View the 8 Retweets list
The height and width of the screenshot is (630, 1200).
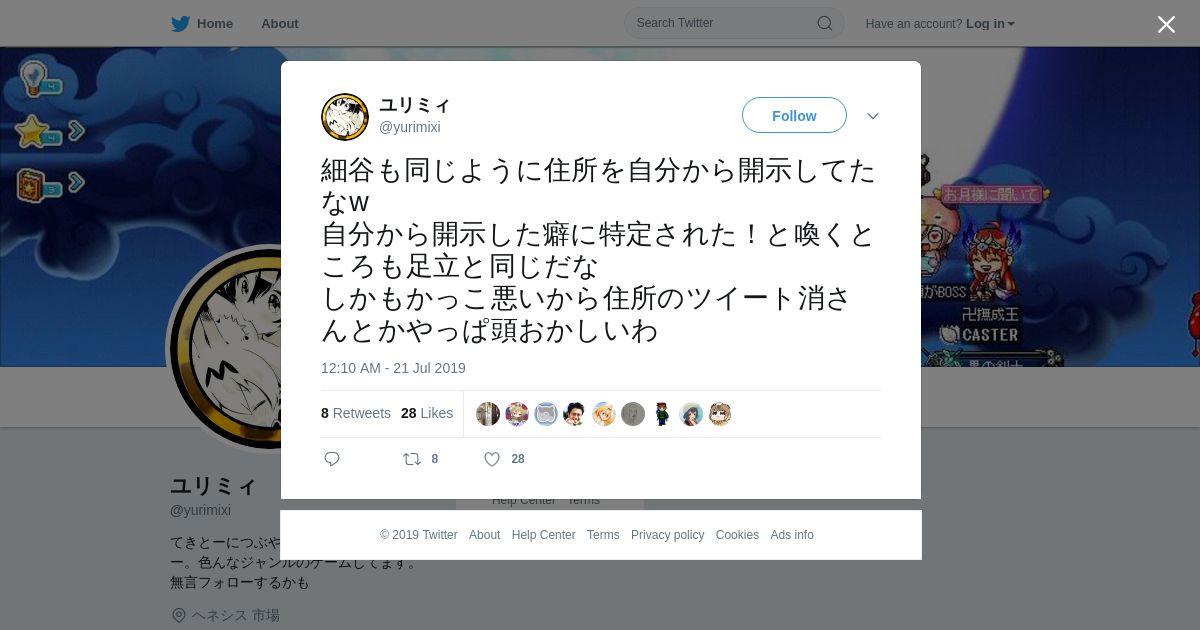(356, 413)
